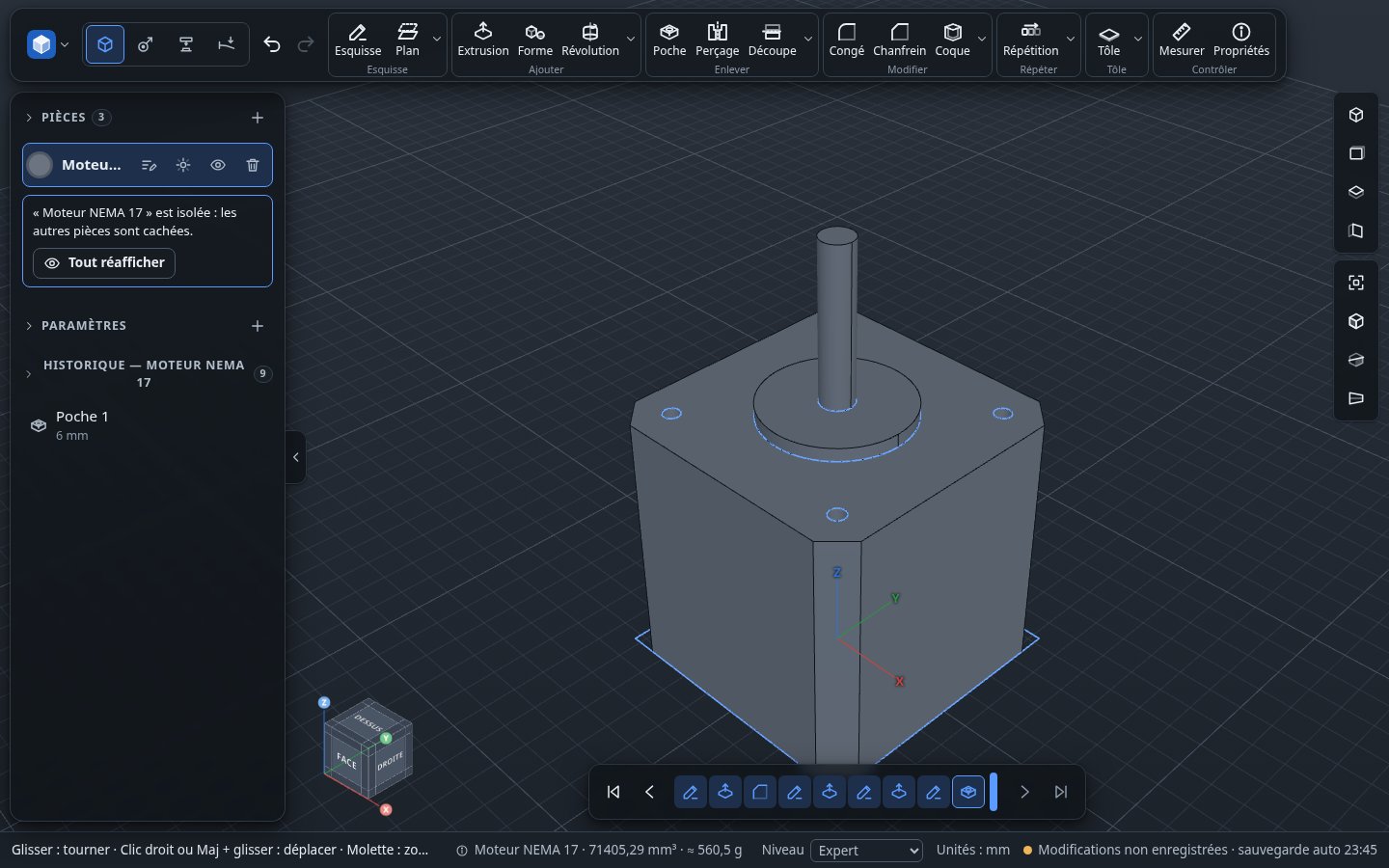Image resolution: width=1389 pixels, height=868 pixels.
Task: Start the Perçage drilling tool
Action: click(718, 40)
